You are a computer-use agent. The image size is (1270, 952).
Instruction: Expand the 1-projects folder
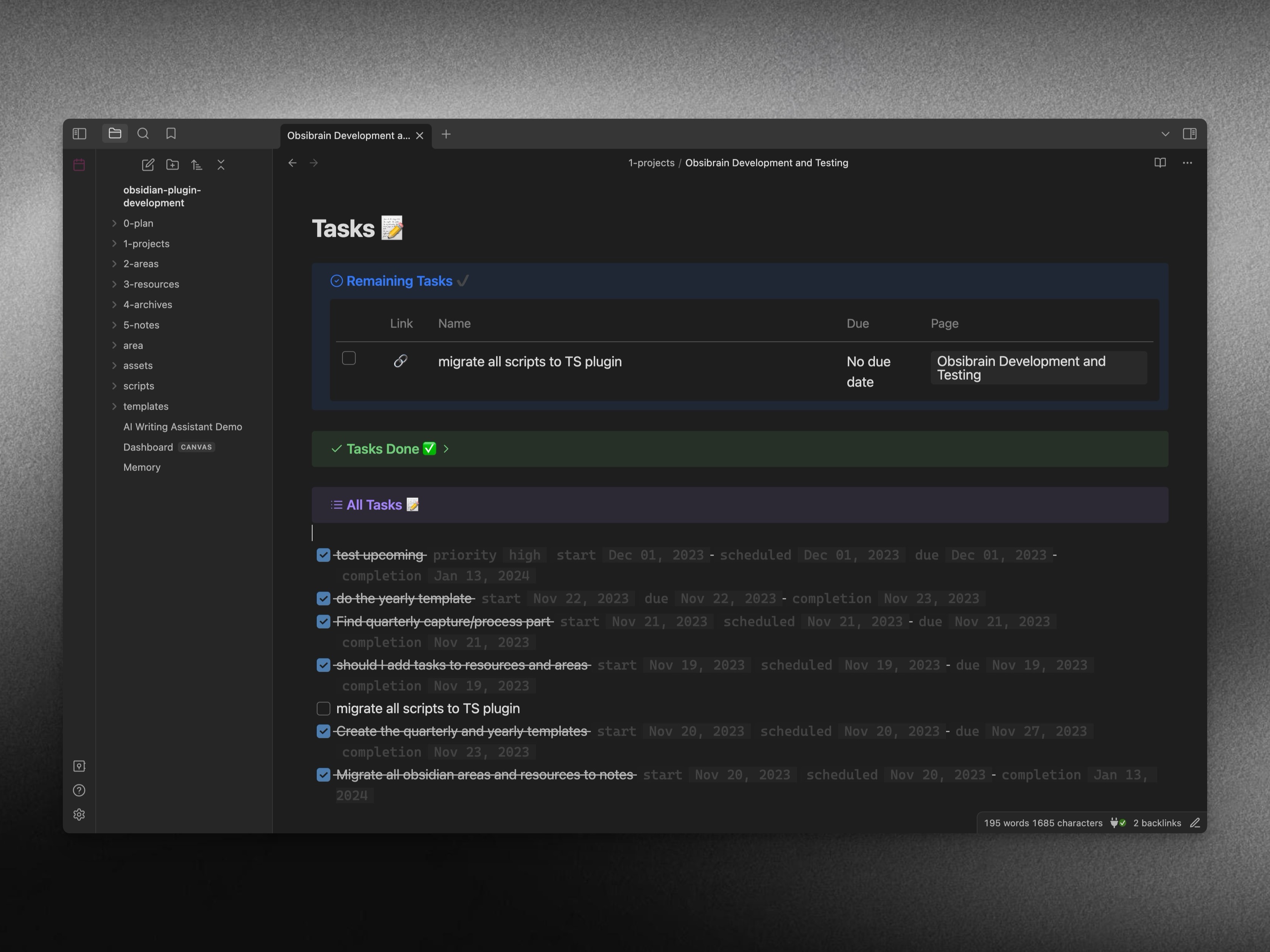tap(146, 244)
